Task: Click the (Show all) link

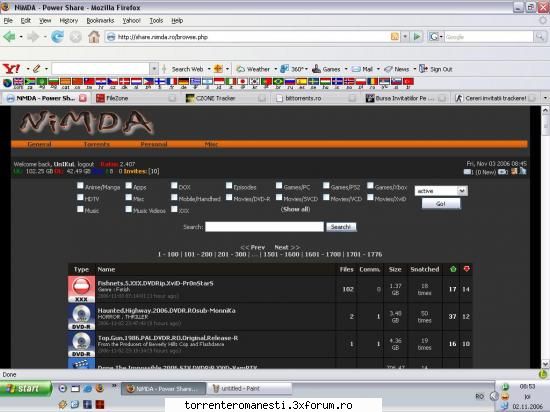Action: [295, 209]
